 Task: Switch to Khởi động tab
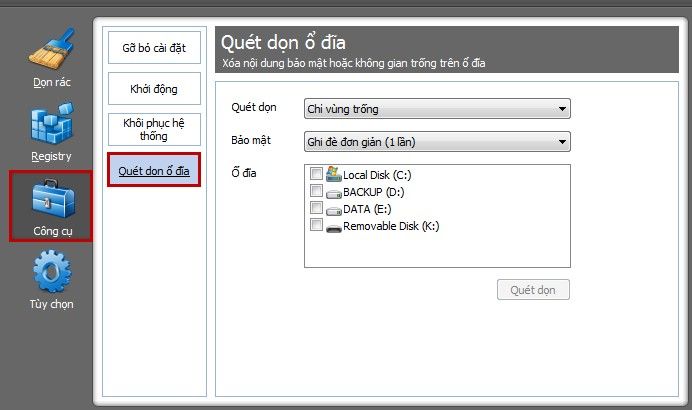[154, 88]
